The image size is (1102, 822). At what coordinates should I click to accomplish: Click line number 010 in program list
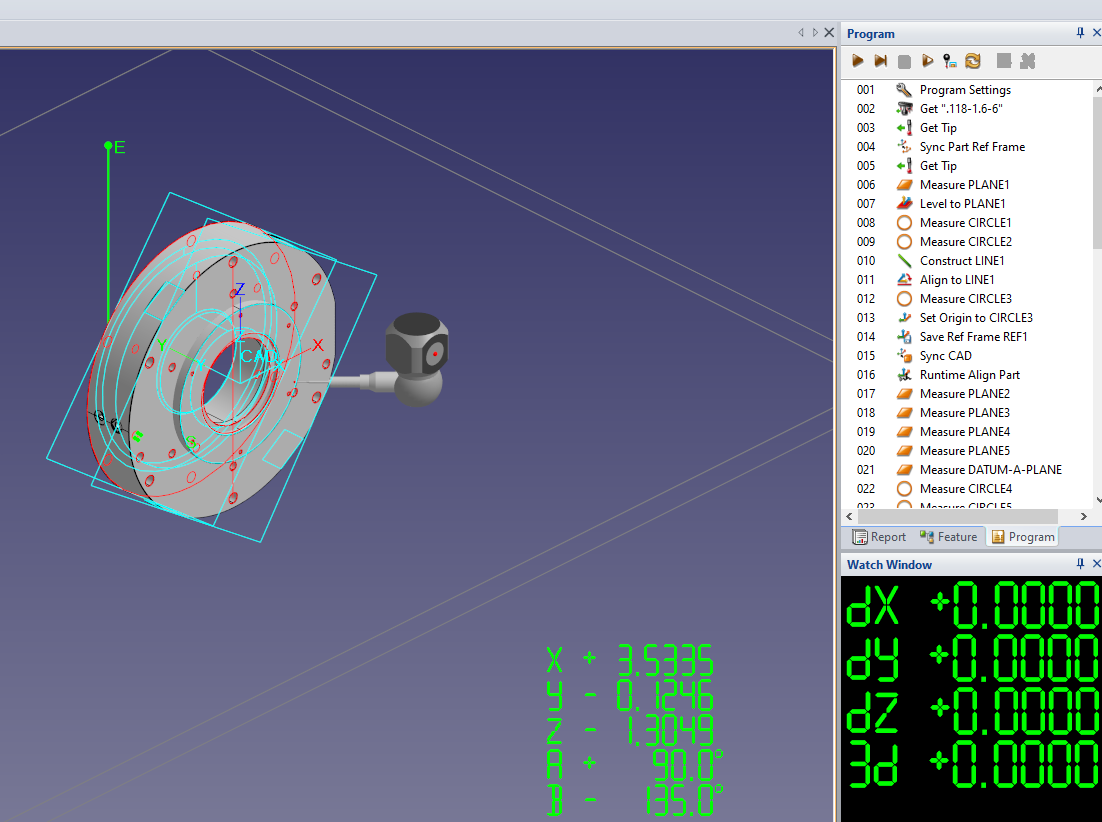click(x=865, y=261)
